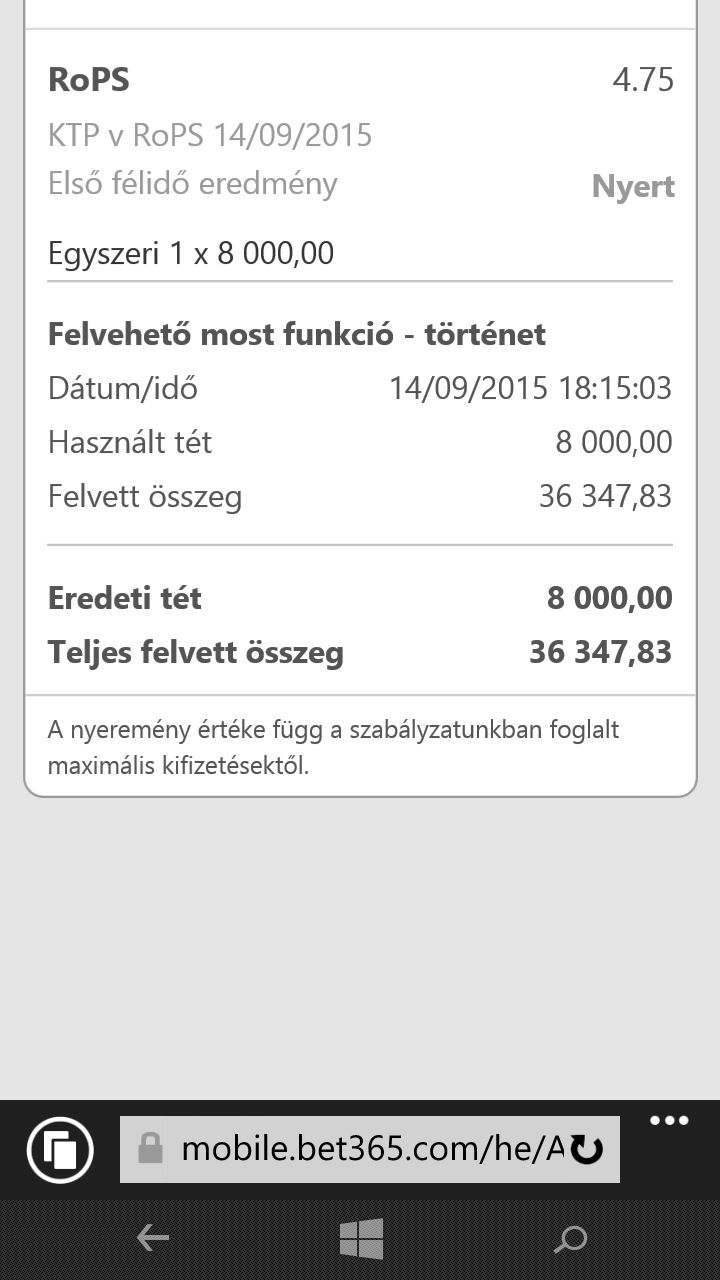Tap the 14/09/2015 18:15:03 timestamp
Viewport: 720px width, 1280px height.
(x=530, y=388)
